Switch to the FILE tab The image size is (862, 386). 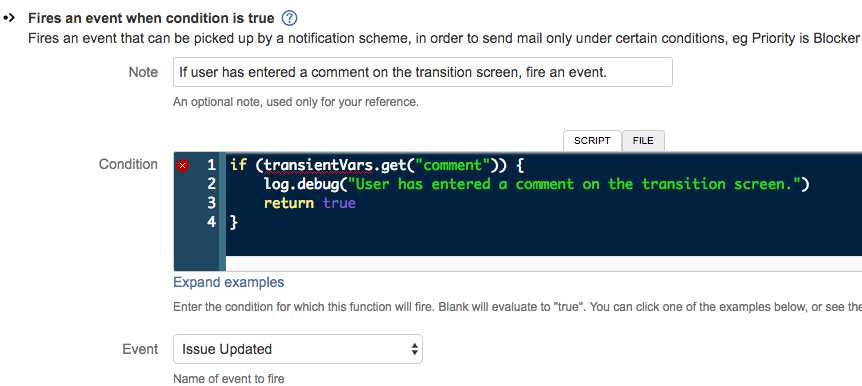pos(643,141)
